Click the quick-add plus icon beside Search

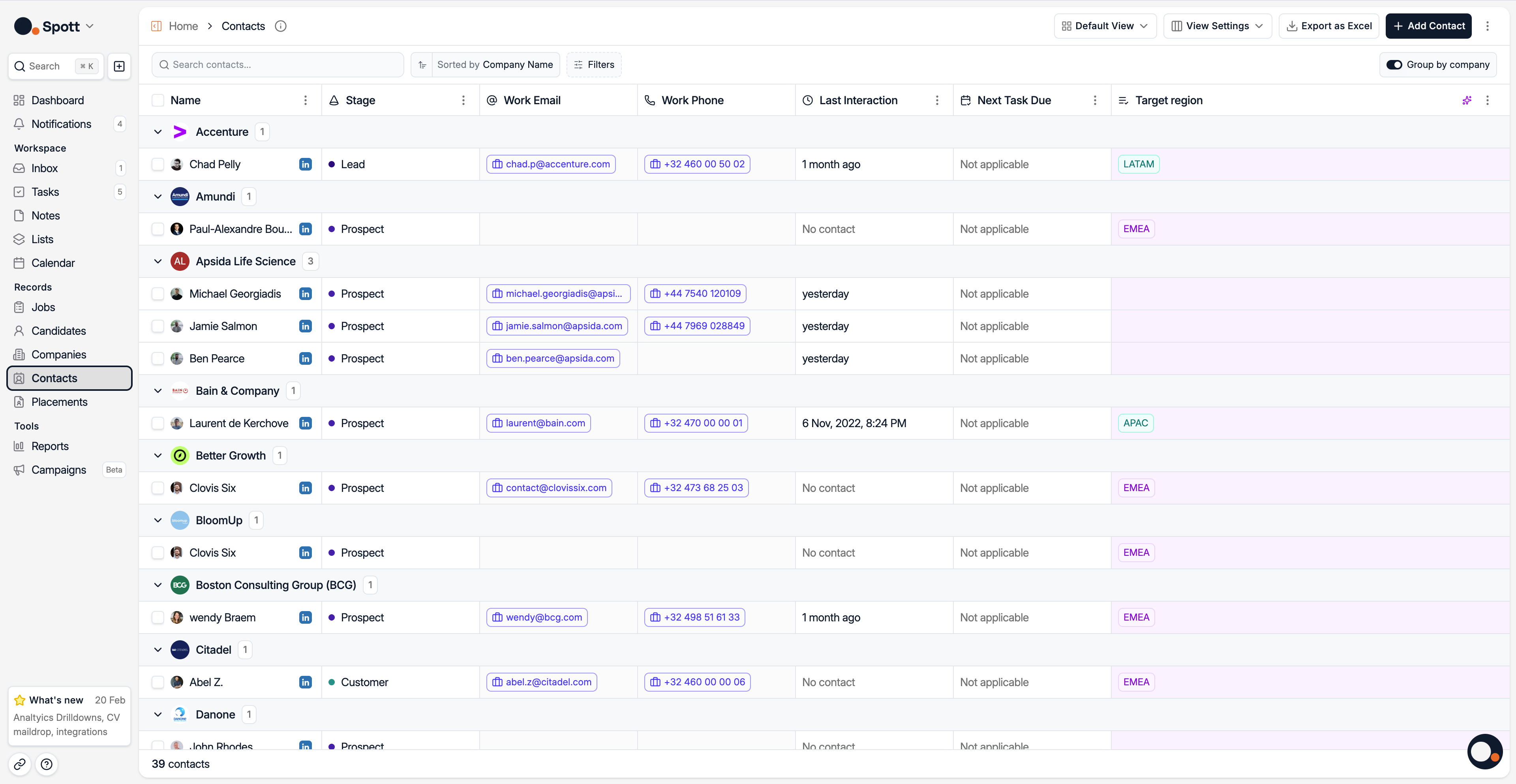[119, 66]
